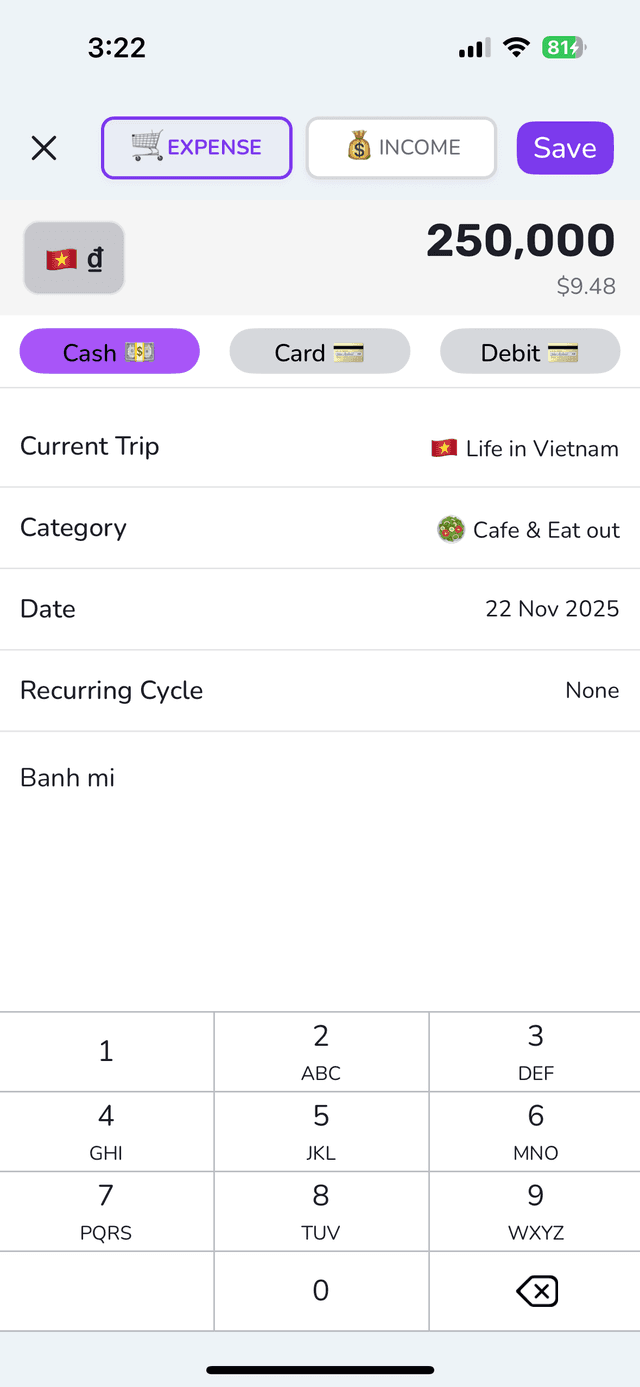
Task: Tap the salad icon next to Cafe & Eat out
Action: 451,529
